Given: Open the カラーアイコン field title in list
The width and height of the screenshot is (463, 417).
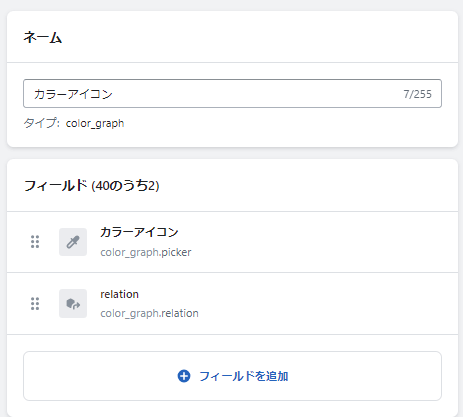Looking at the screenshot, I should tap(139, 232).
